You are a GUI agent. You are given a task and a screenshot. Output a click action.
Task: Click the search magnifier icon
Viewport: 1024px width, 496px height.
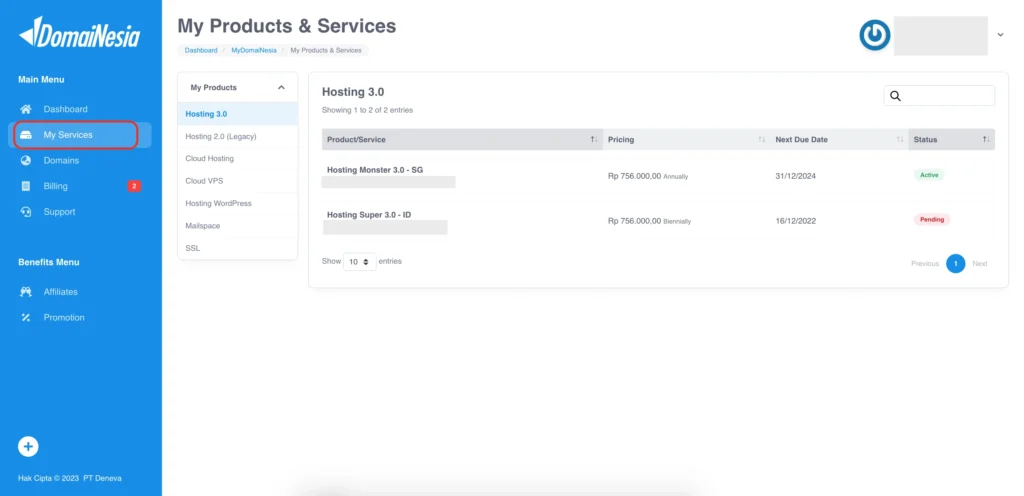895,96
